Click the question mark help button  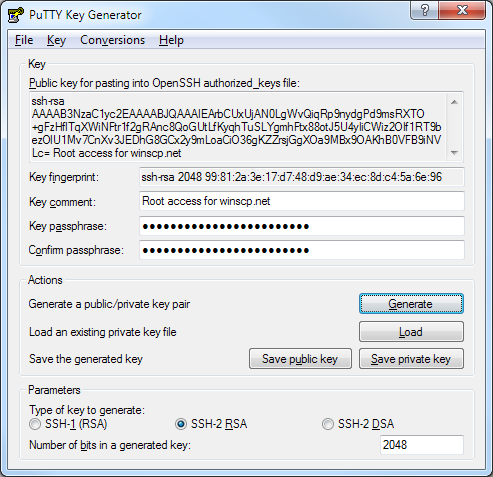[x=425, y=10]
